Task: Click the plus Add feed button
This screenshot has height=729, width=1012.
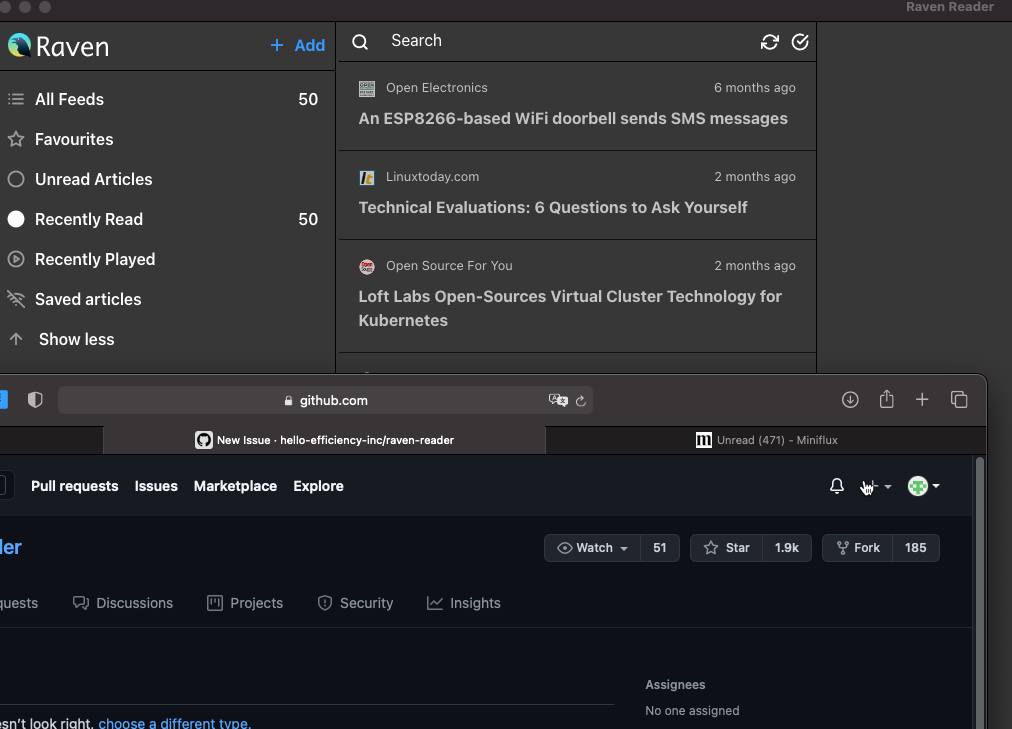Action: pyautogui.click(x=298, y=45)
